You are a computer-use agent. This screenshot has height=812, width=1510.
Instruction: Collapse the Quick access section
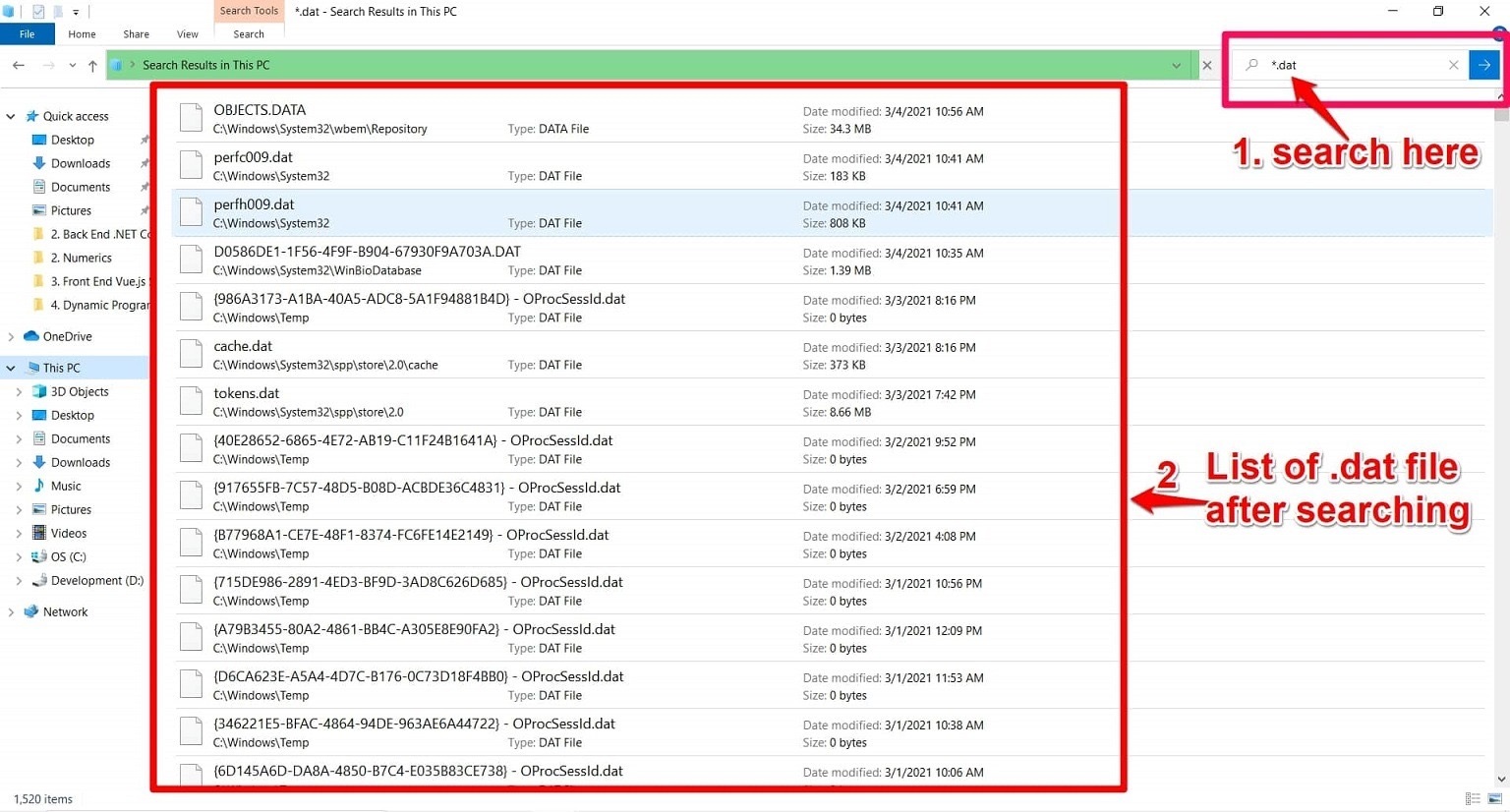click(x=10, y=115)
